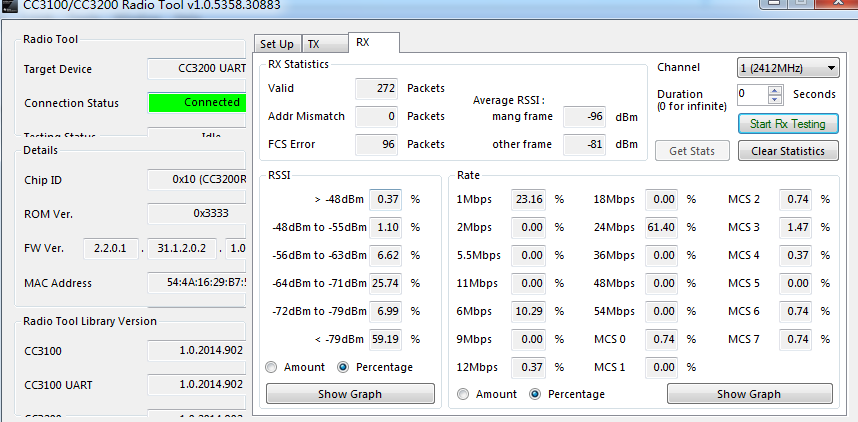Screen dimensions: 858x422
Task: Click the Chip ID value field
Action: (x=196, y=180)
